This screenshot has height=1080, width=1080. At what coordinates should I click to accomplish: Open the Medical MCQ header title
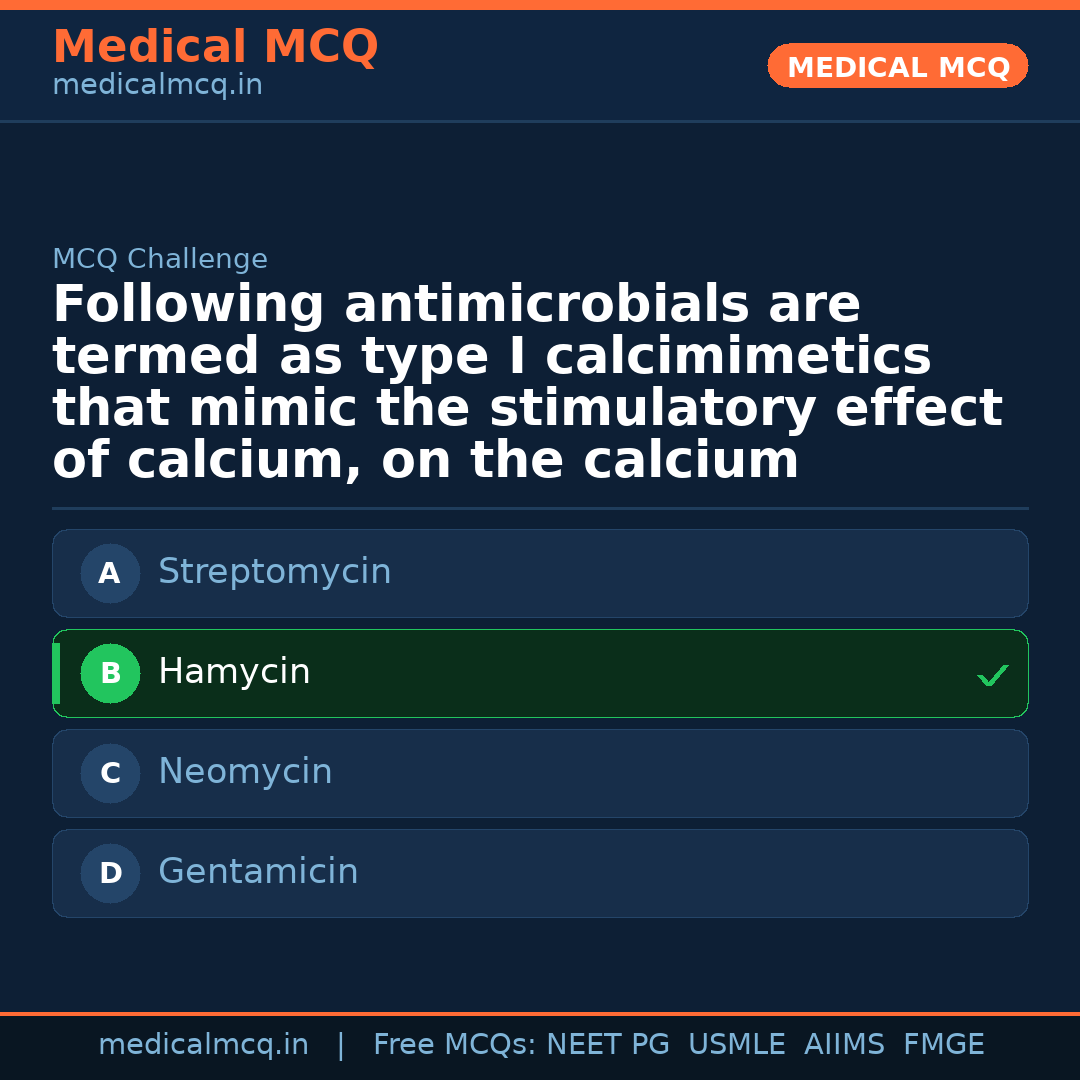215,47
